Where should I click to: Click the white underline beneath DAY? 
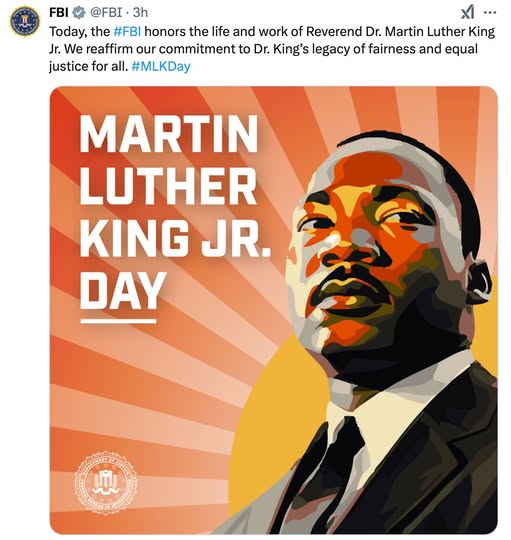click(118, 321)
